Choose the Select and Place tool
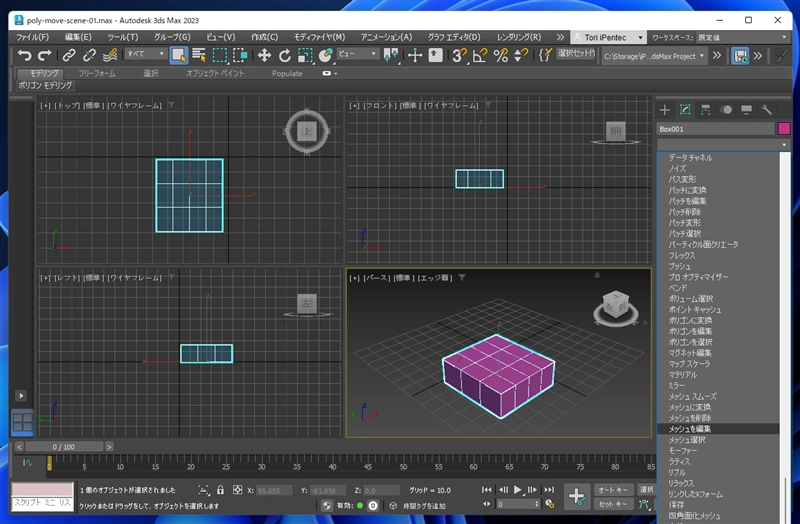 pos(325,55)
